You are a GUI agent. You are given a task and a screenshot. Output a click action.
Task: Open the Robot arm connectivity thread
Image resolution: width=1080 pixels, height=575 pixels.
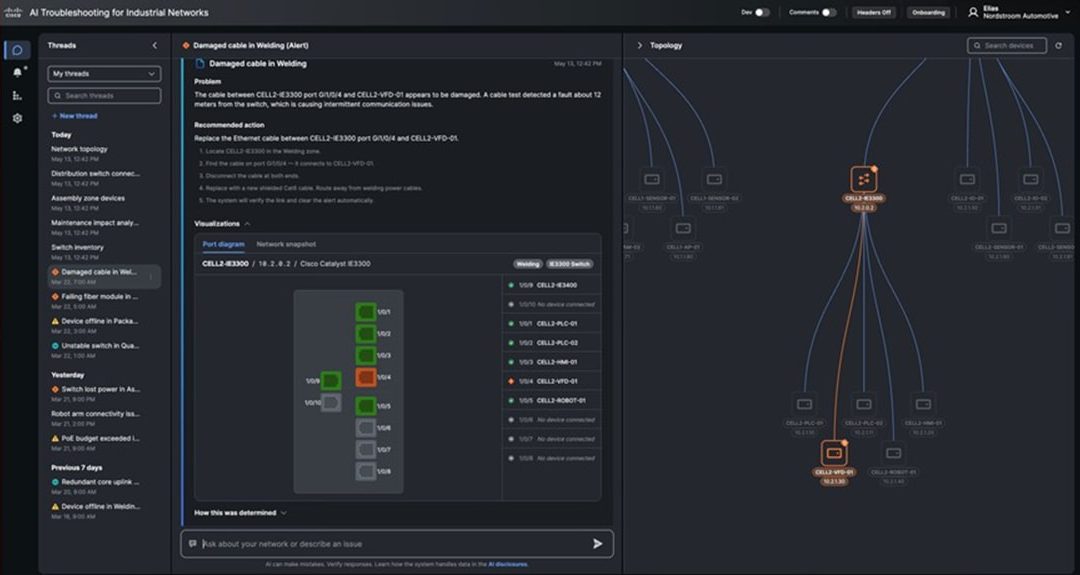click(104, 419)
